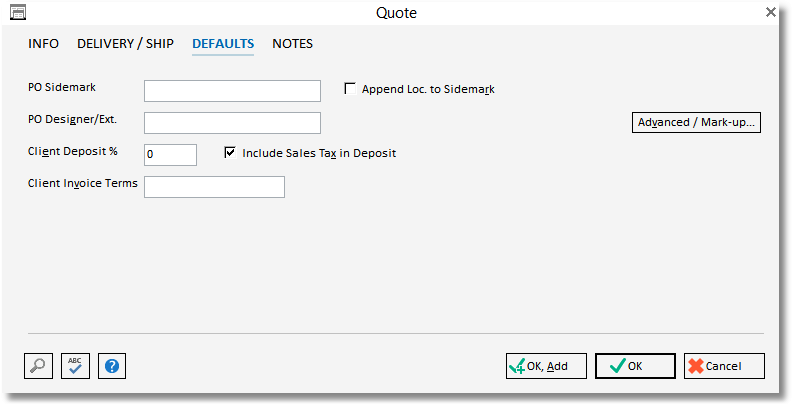The height and width of the screenshot is (407, 793).
Task: Select the DEFAULTS tab
Action: (x=223, y=44)
